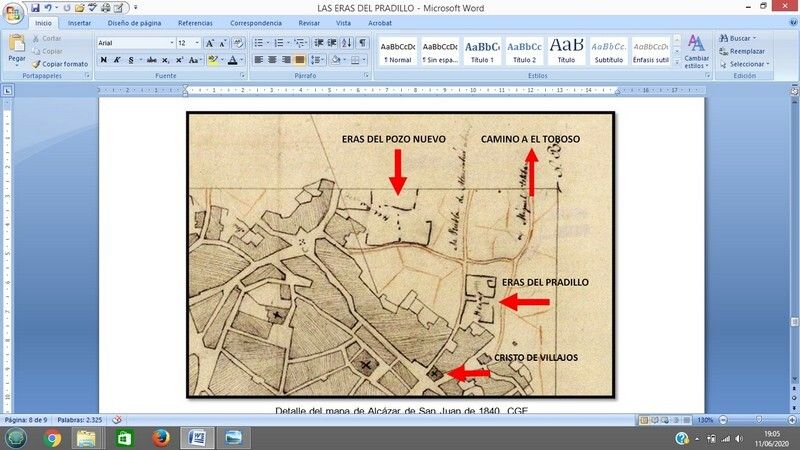Expand the font size dropdown
Image resolution: width=800 pixels, height=450 pixels.
pos(195,43)
